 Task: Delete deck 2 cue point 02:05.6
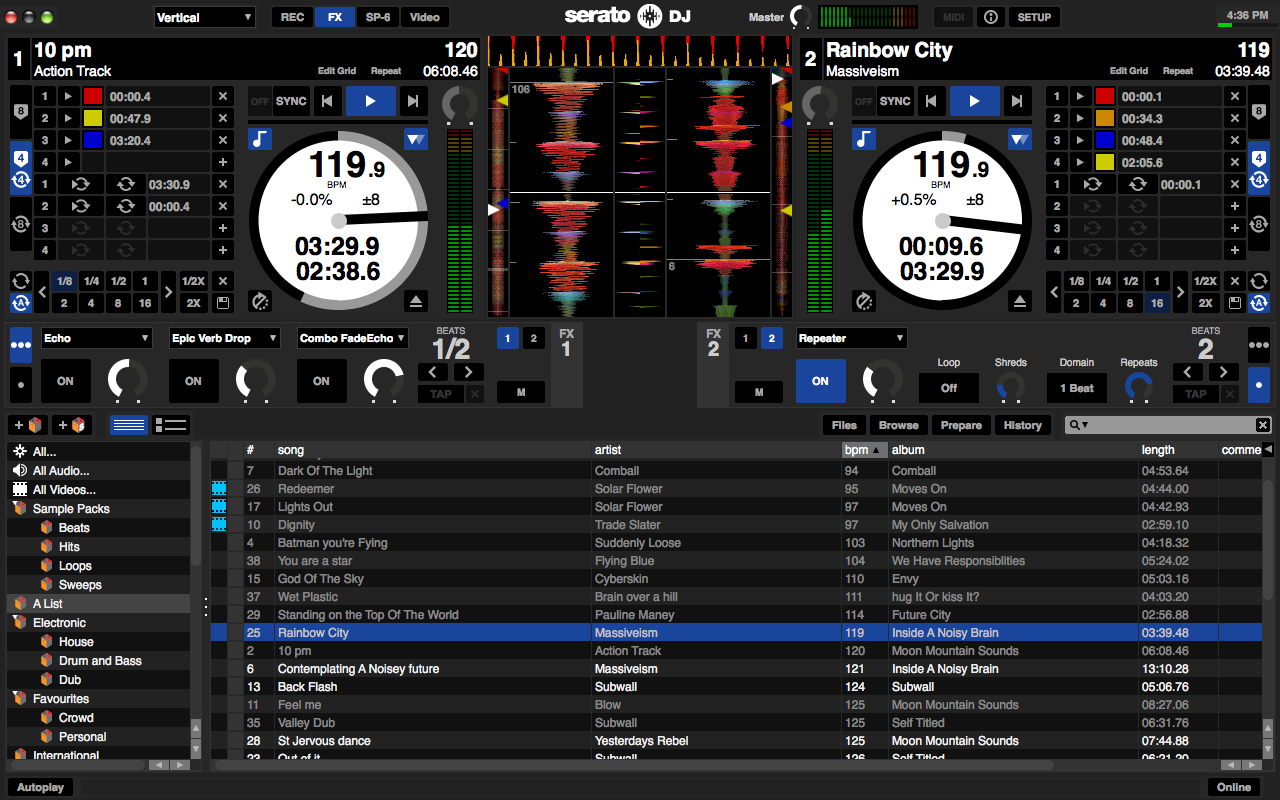pos(1235,162)
